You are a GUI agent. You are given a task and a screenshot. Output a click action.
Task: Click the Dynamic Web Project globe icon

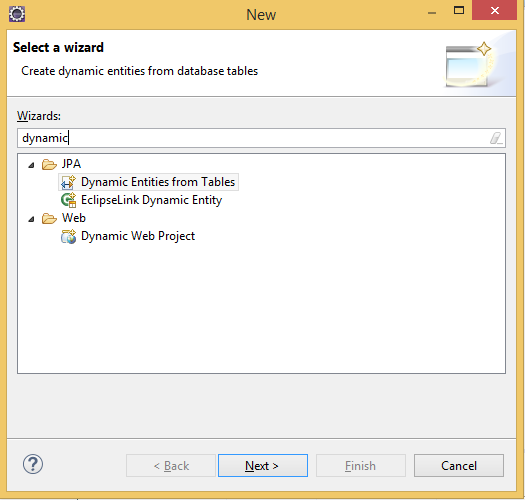coord(68,236)
